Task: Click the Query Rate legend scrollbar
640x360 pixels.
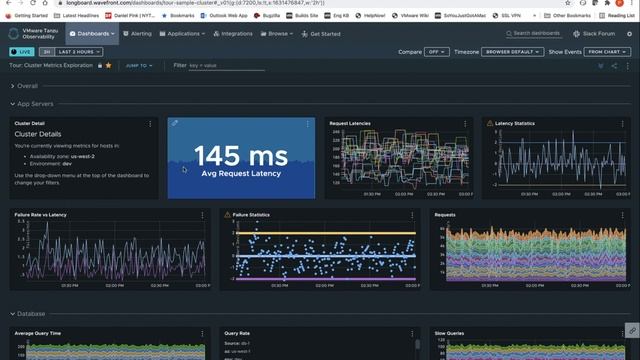Action: tap(417, 344)
